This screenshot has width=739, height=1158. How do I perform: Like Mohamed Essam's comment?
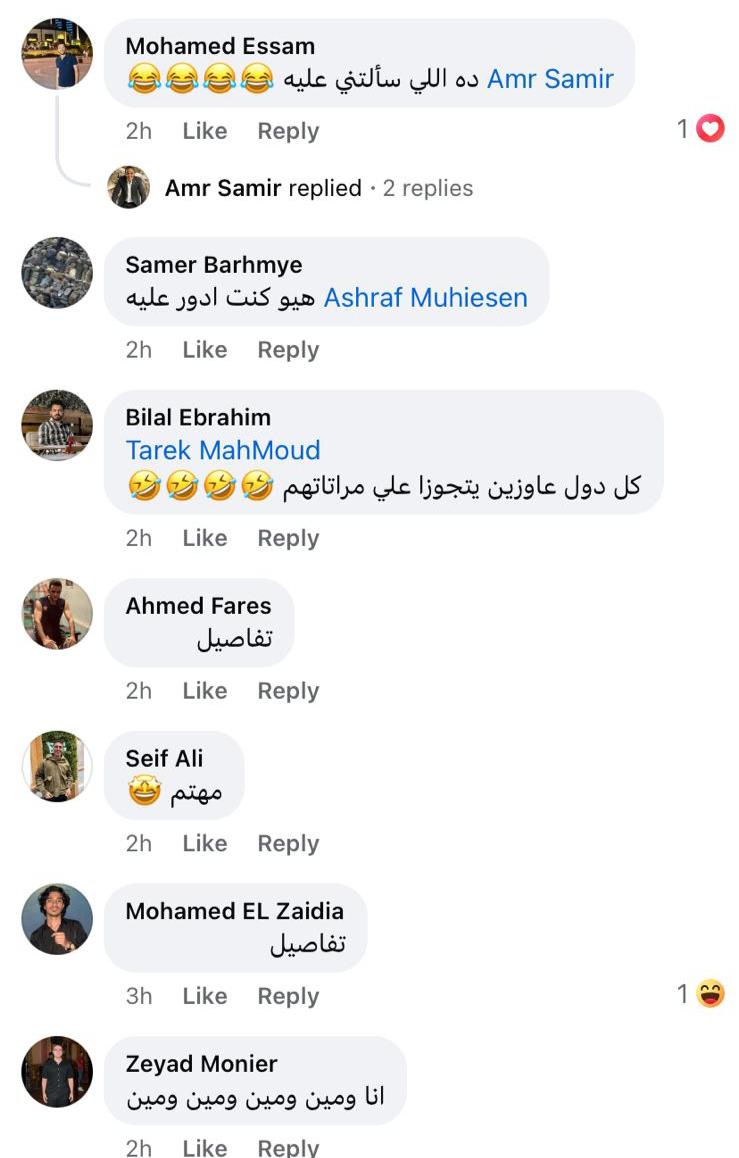tap(204, 131)
